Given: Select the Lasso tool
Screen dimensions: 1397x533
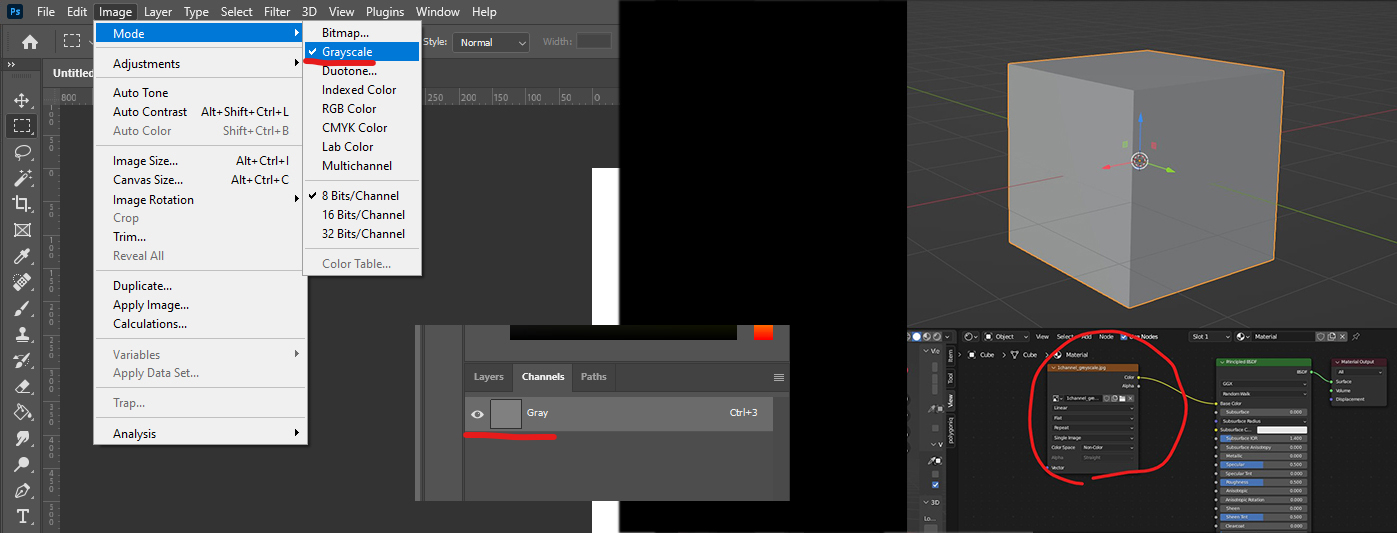Looking at the screenshot, I should pos(21,152).
